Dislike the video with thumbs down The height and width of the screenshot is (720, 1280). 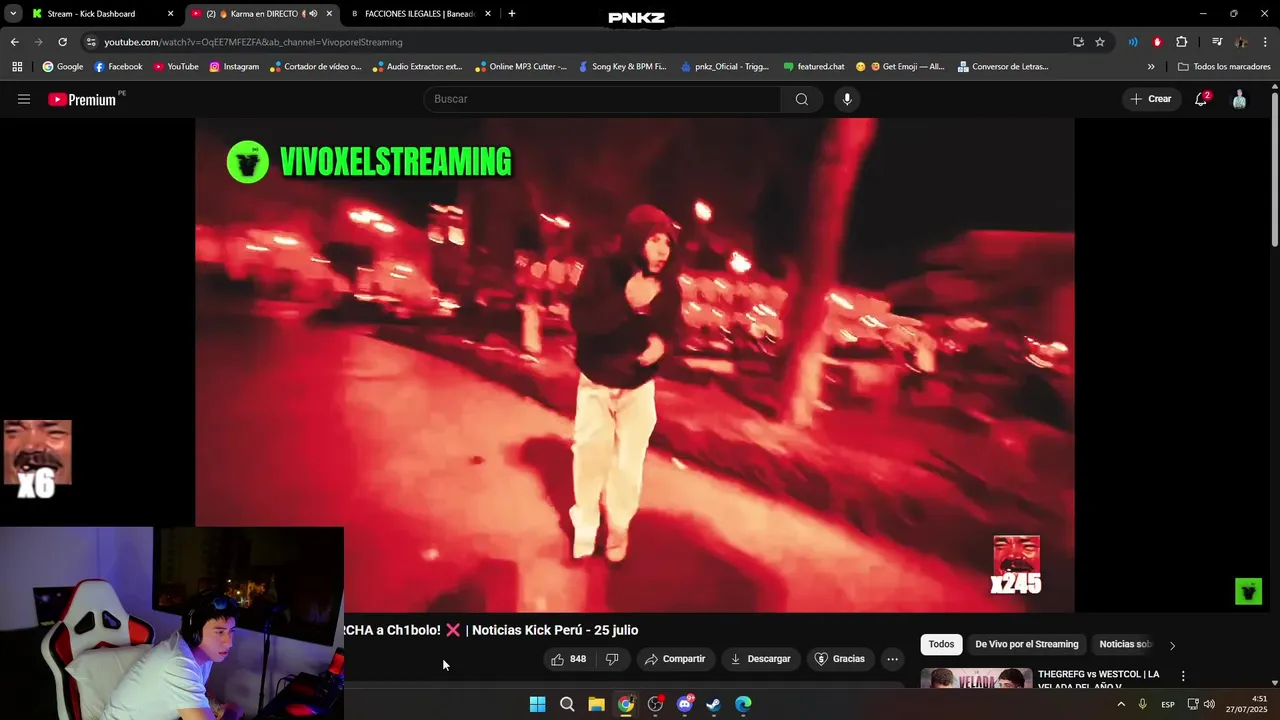(612, 659)
